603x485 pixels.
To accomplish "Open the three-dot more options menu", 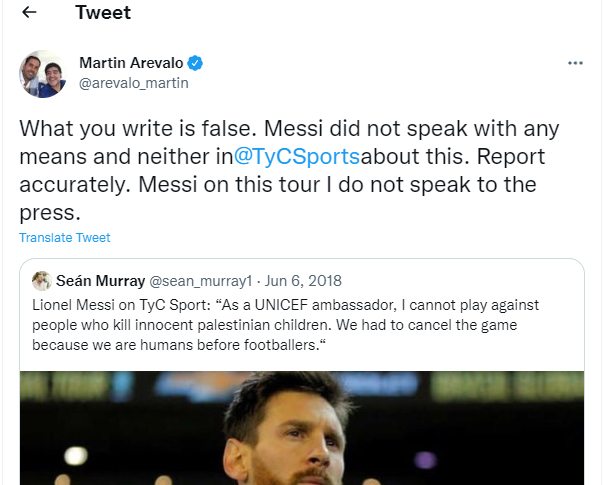I will [575, 63].
